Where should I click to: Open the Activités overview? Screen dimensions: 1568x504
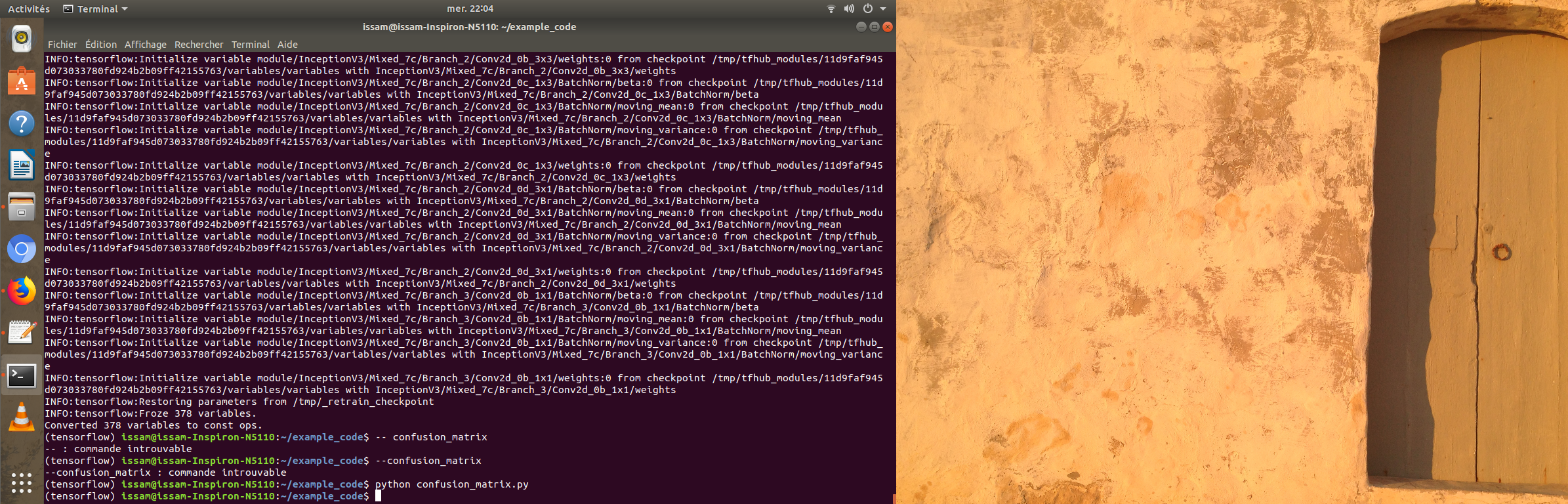tap(29, 9)
